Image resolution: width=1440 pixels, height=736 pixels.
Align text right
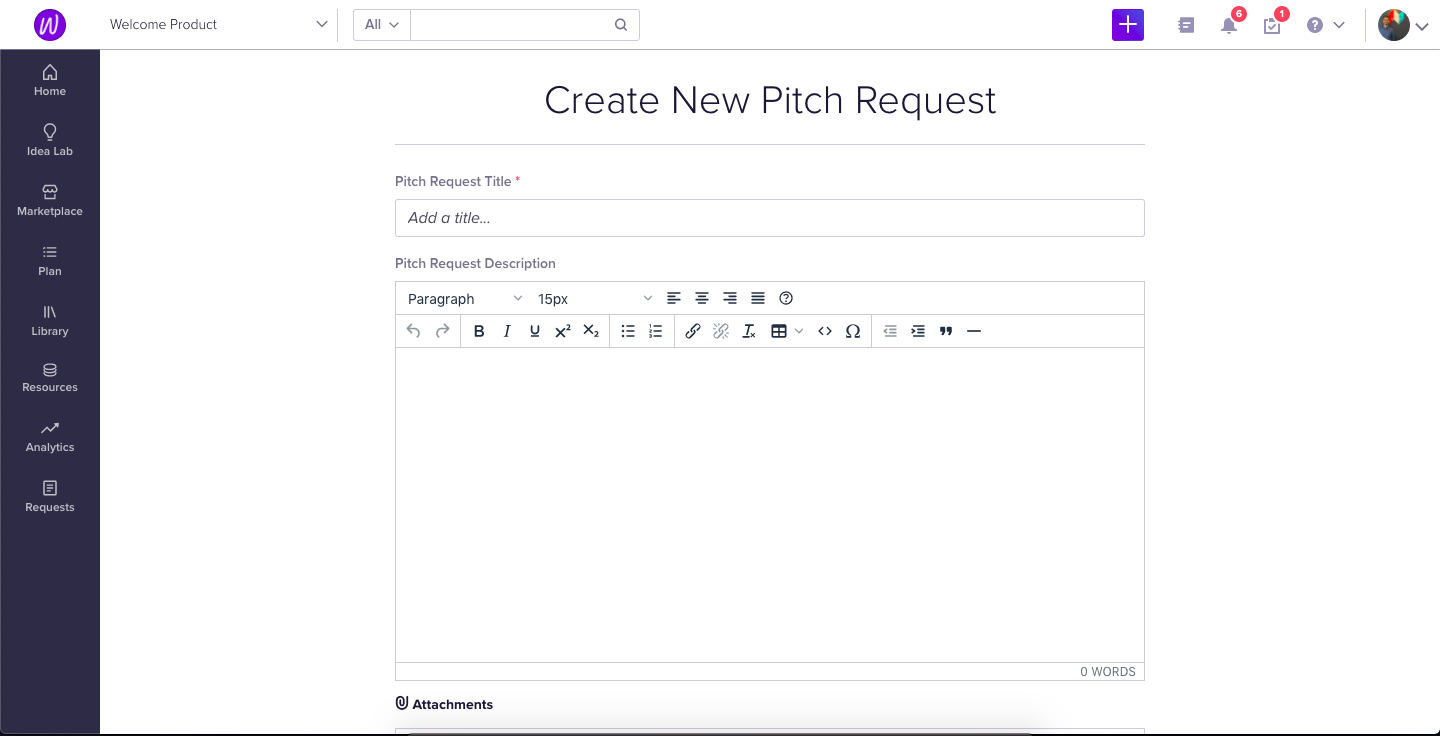[730, 298]
